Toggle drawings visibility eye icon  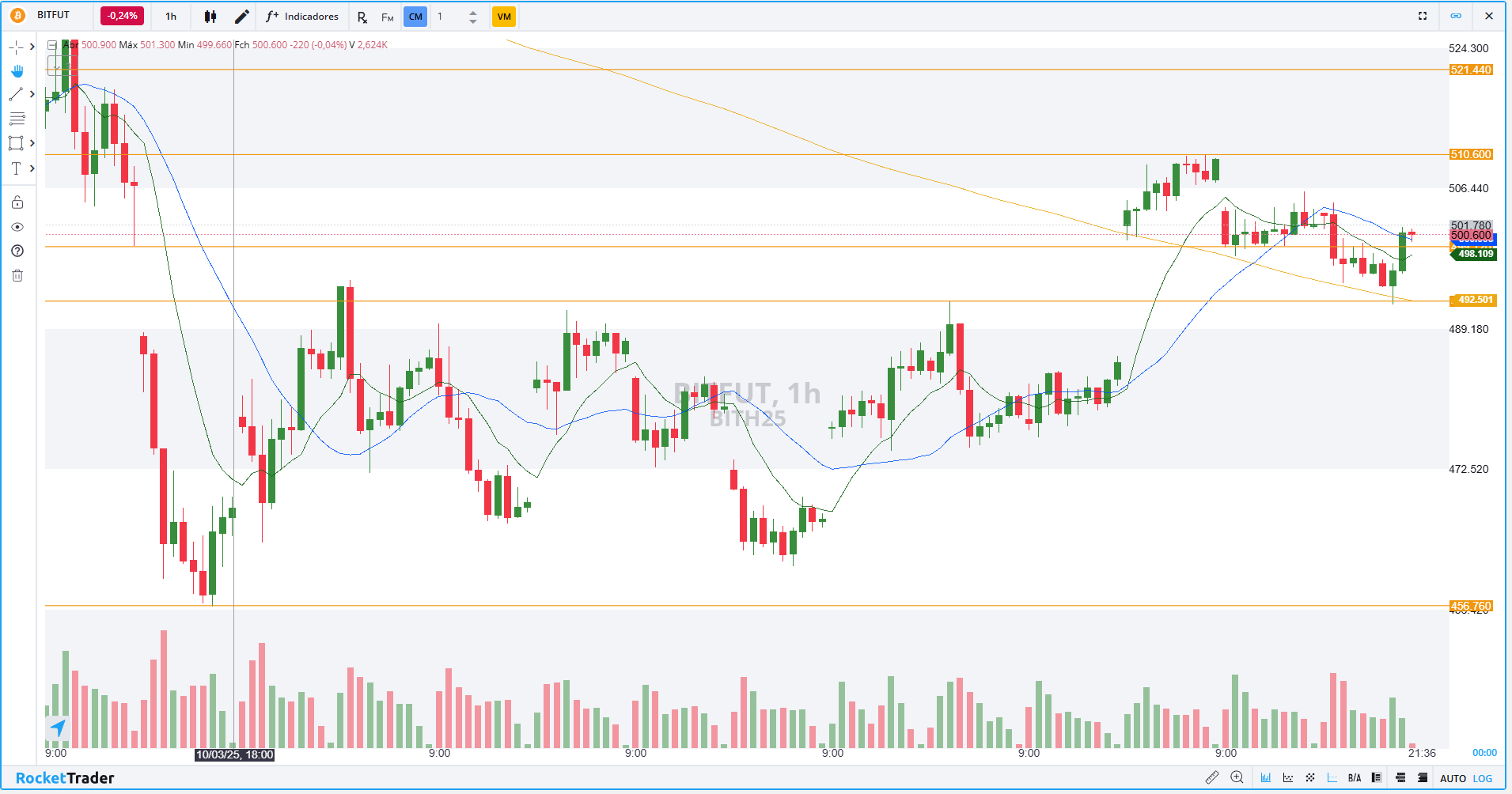coord(17,227)
